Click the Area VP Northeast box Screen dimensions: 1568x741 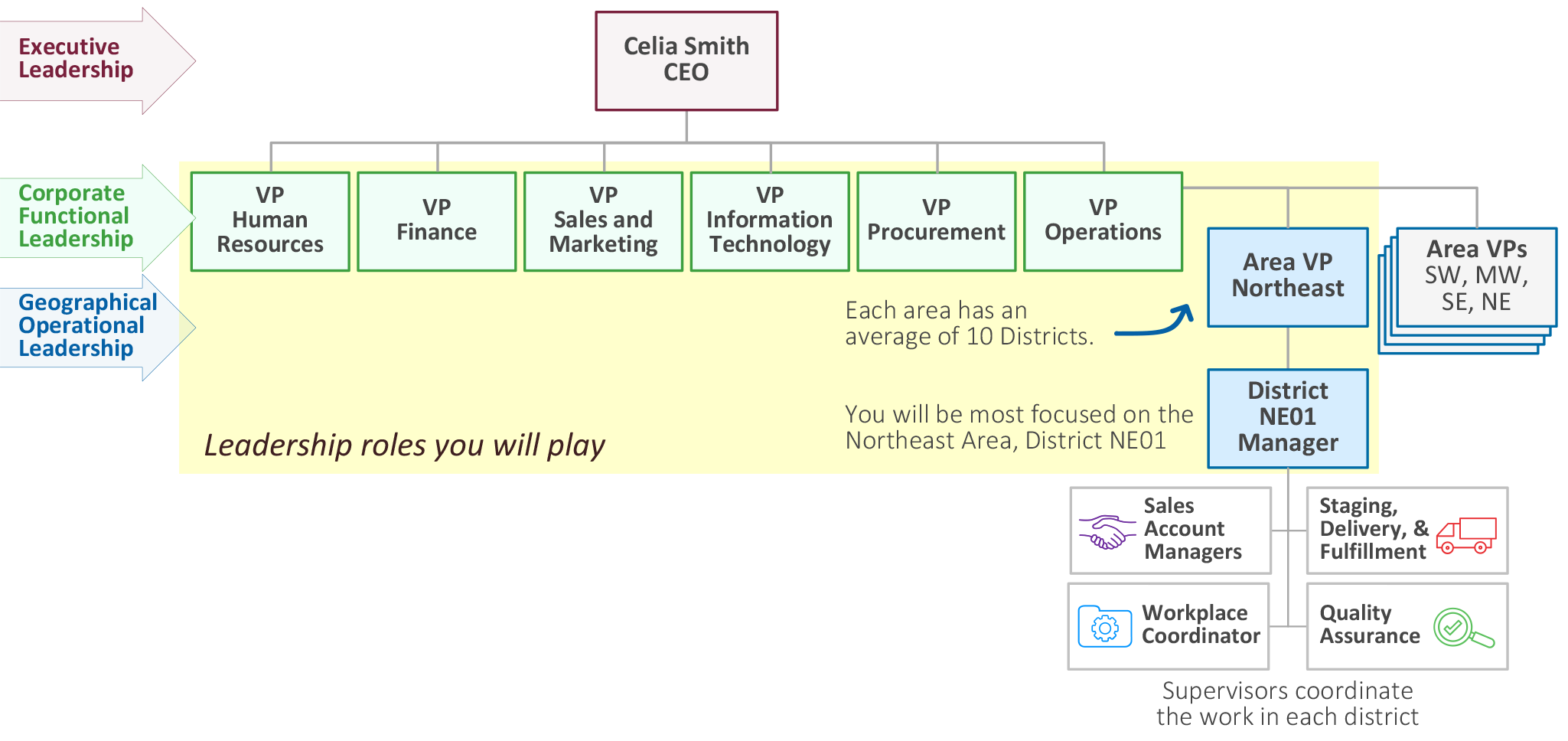click(1288, 277)
